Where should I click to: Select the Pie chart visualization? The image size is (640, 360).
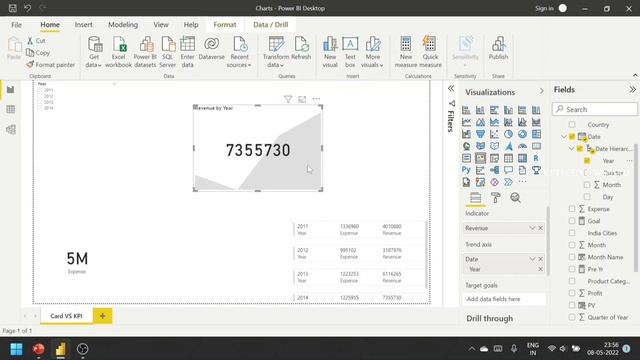pos(508,134)
